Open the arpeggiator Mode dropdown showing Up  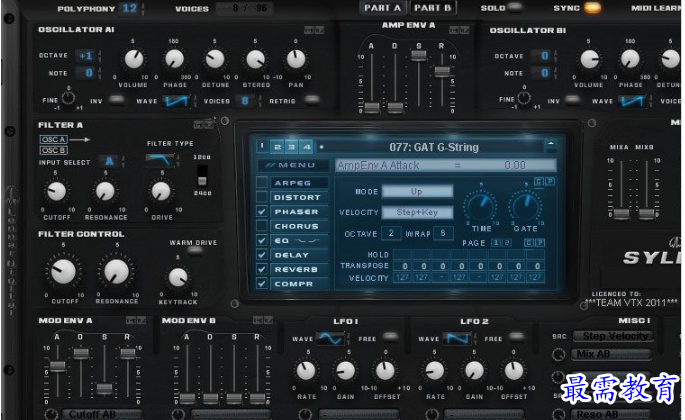click(x=417, y=190)
